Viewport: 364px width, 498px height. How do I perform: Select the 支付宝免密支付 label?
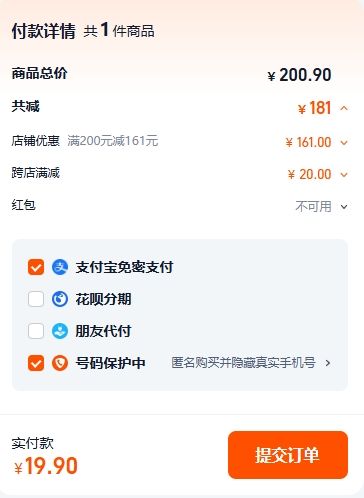(x=124, y=267)
